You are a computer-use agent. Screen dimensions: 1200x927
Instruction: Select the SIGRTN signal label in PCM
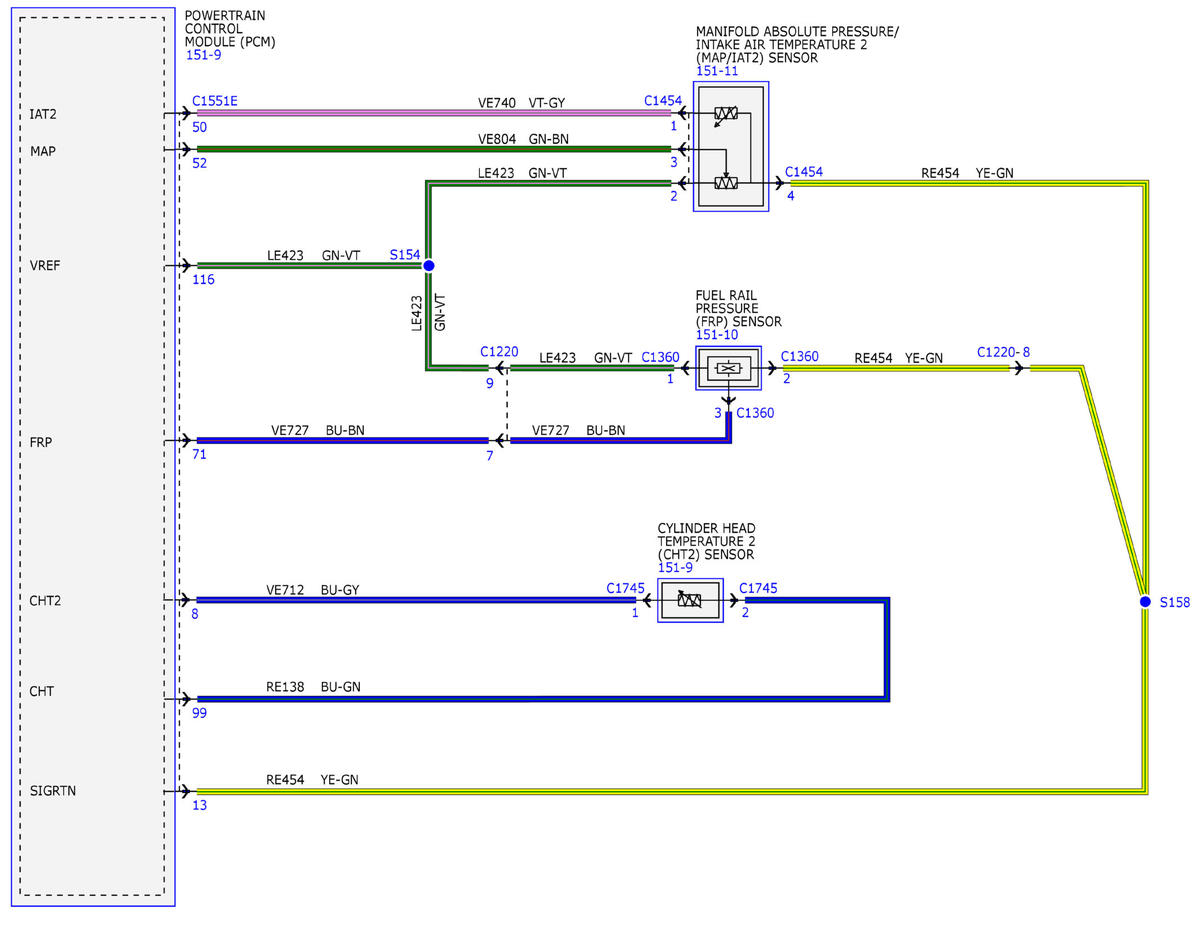(x=54, y=791)
